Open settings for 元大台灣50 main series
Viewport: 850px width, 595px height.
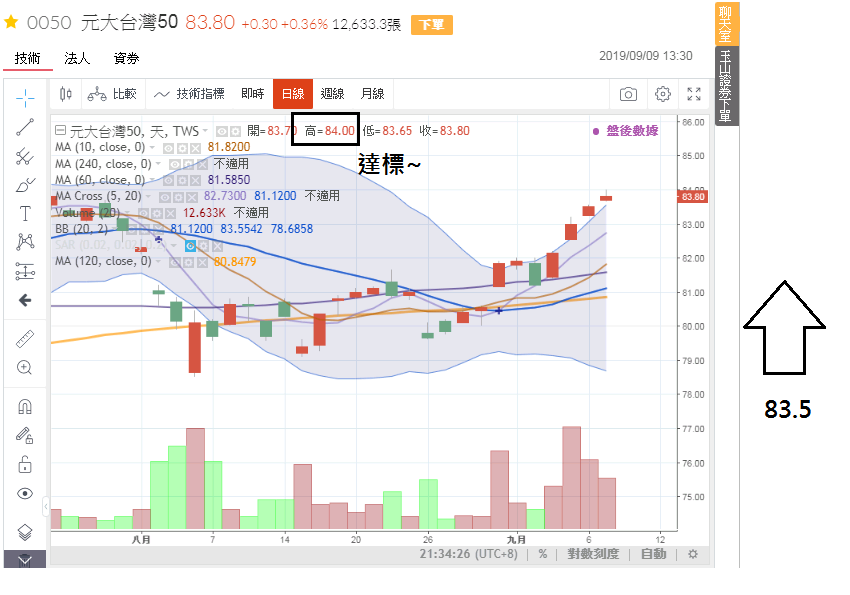coord(235,132)
